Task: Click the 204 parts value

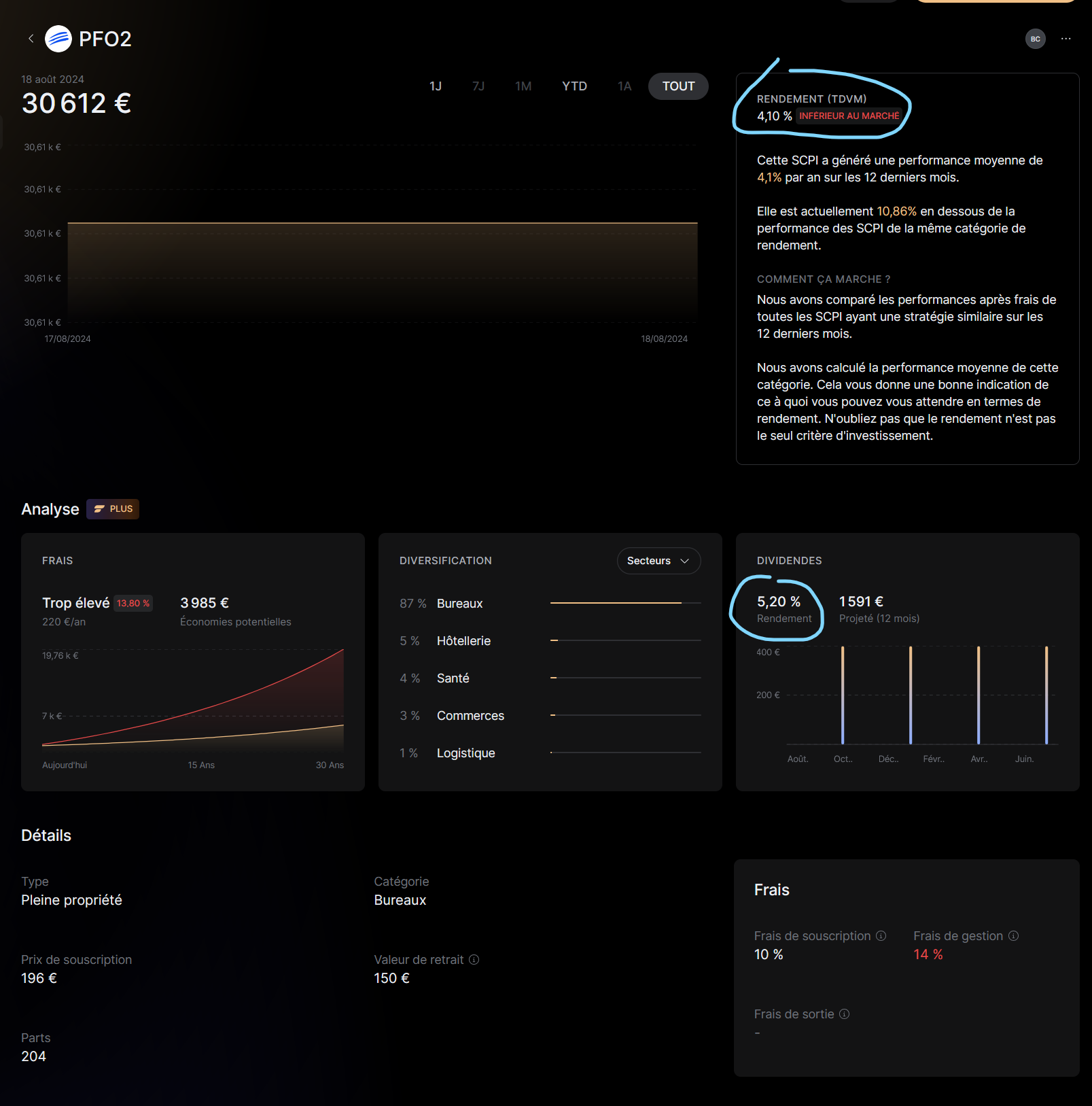Action: click(x=33, y=1056)
